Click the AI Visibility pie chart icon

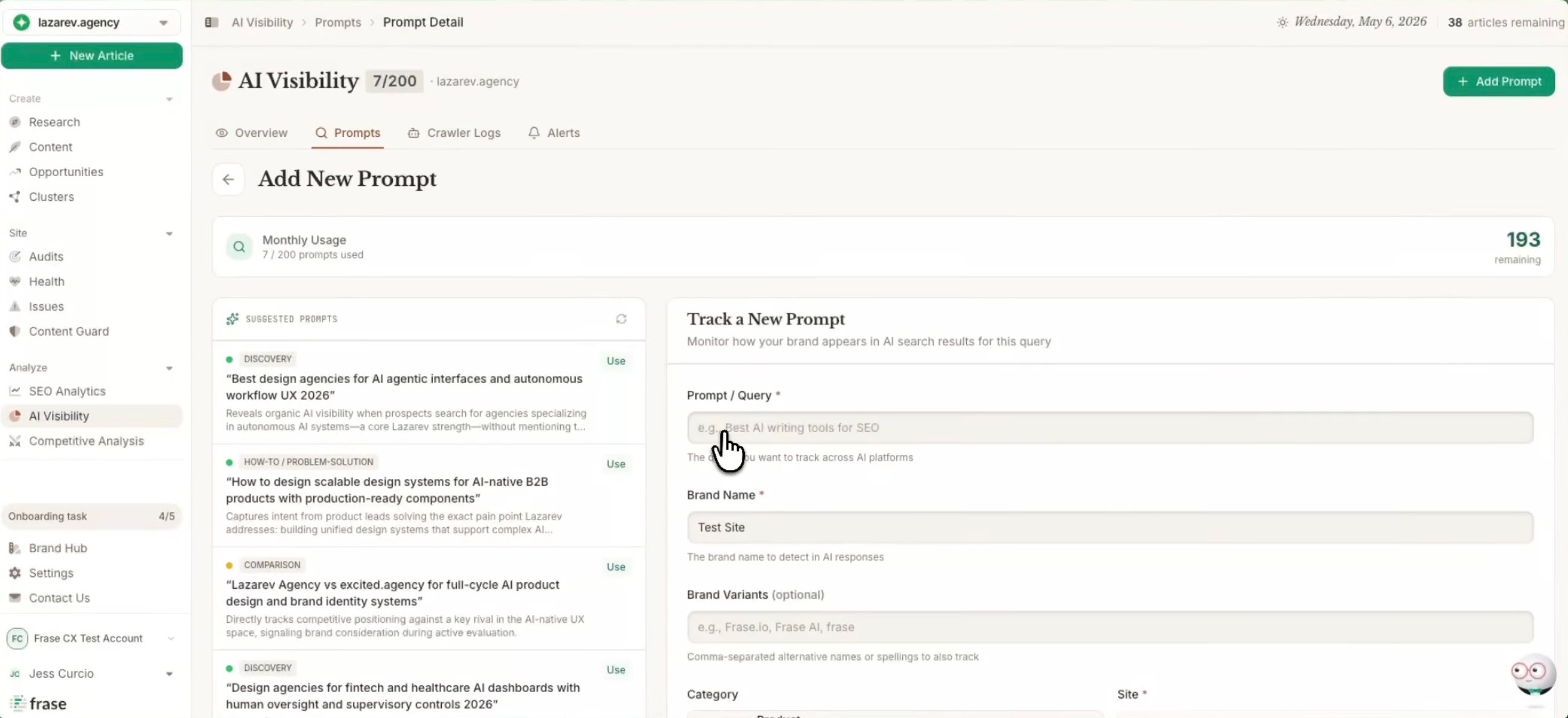point(221,81)
